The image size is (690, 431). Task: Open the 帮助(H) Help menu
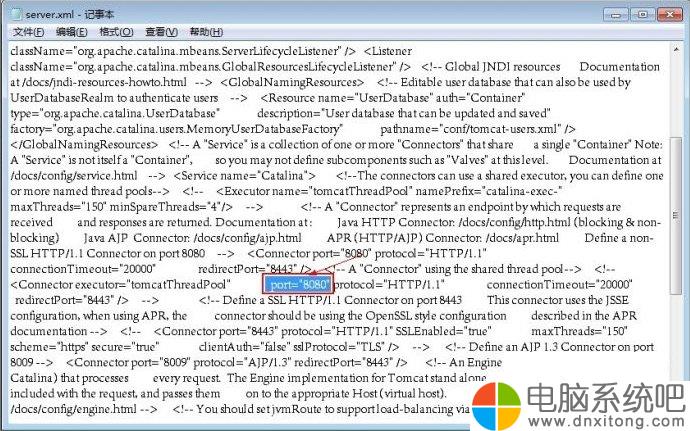[206, 32]
